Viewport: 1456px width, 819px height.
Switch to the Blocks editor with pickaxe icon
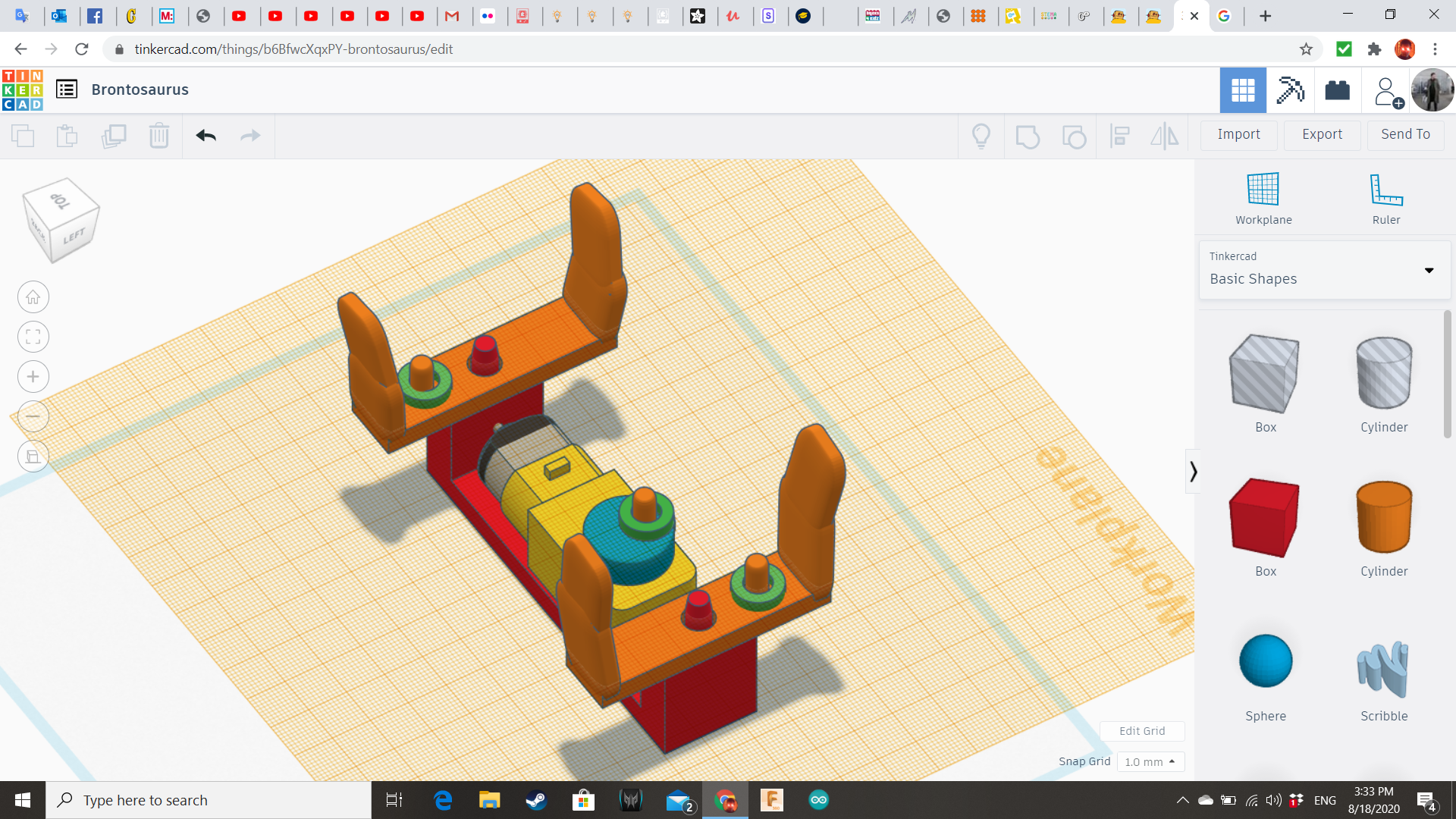1290,89
